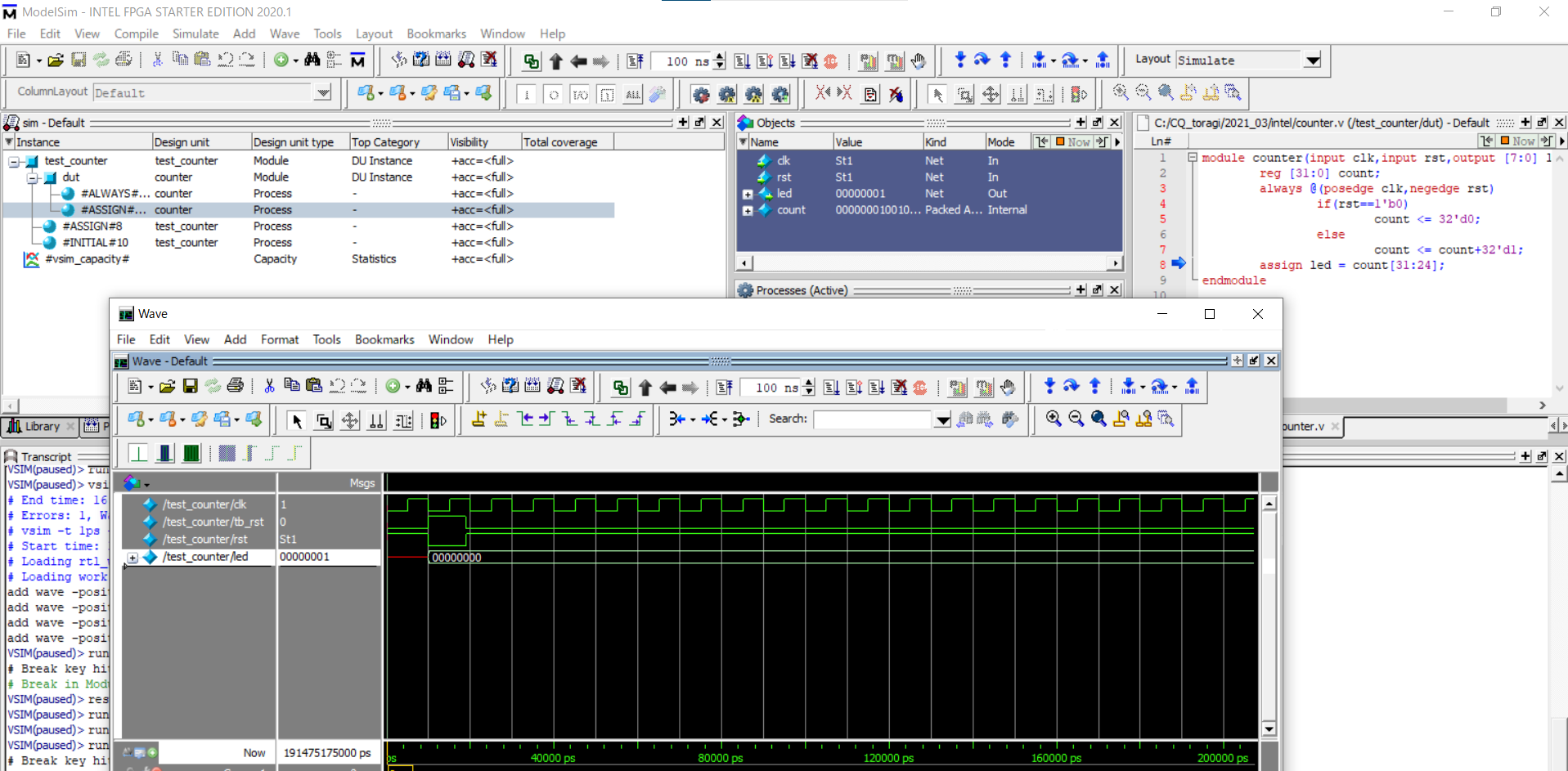Collapse the test_counter tree node
The width and height of the screenshot is (1568, 771).
click(14, 162)
